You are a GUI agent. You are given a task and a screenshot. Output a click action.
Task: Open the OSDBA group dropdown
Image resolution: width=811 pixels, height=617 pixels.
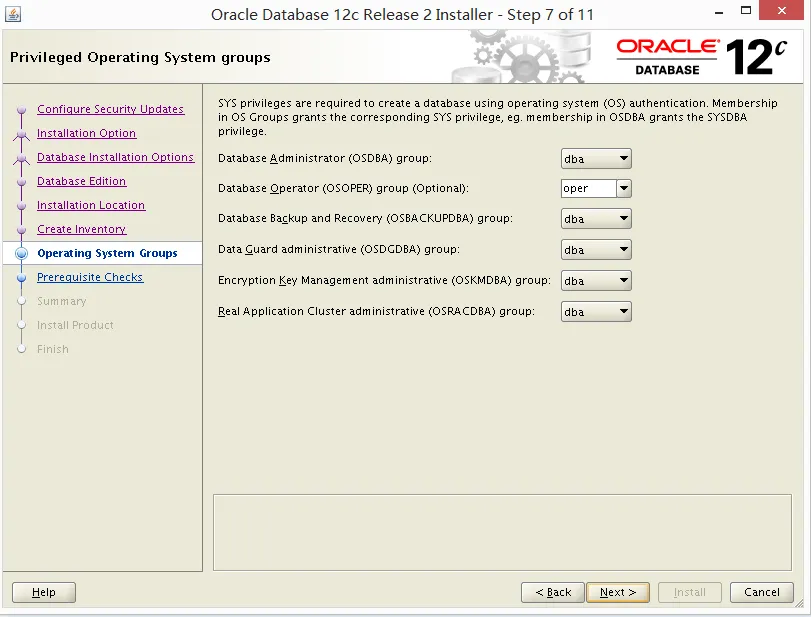(x=596, y=159)
